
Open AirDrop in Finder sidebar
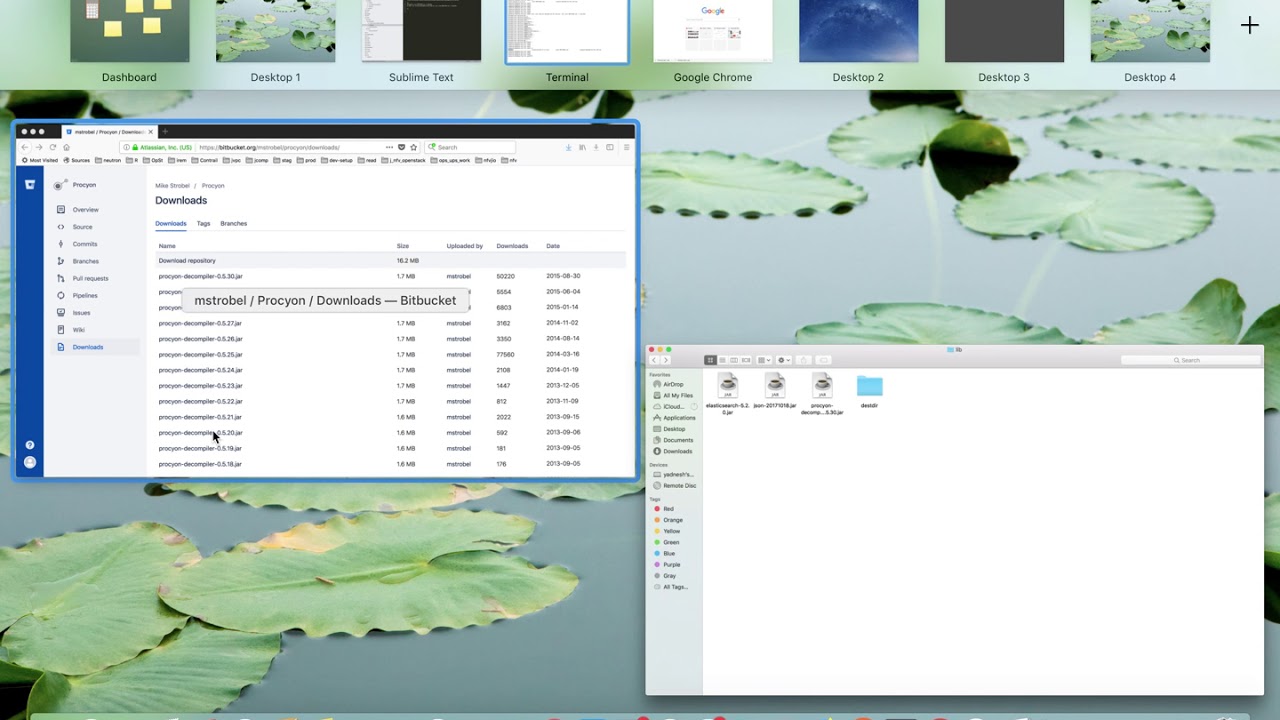673,385
